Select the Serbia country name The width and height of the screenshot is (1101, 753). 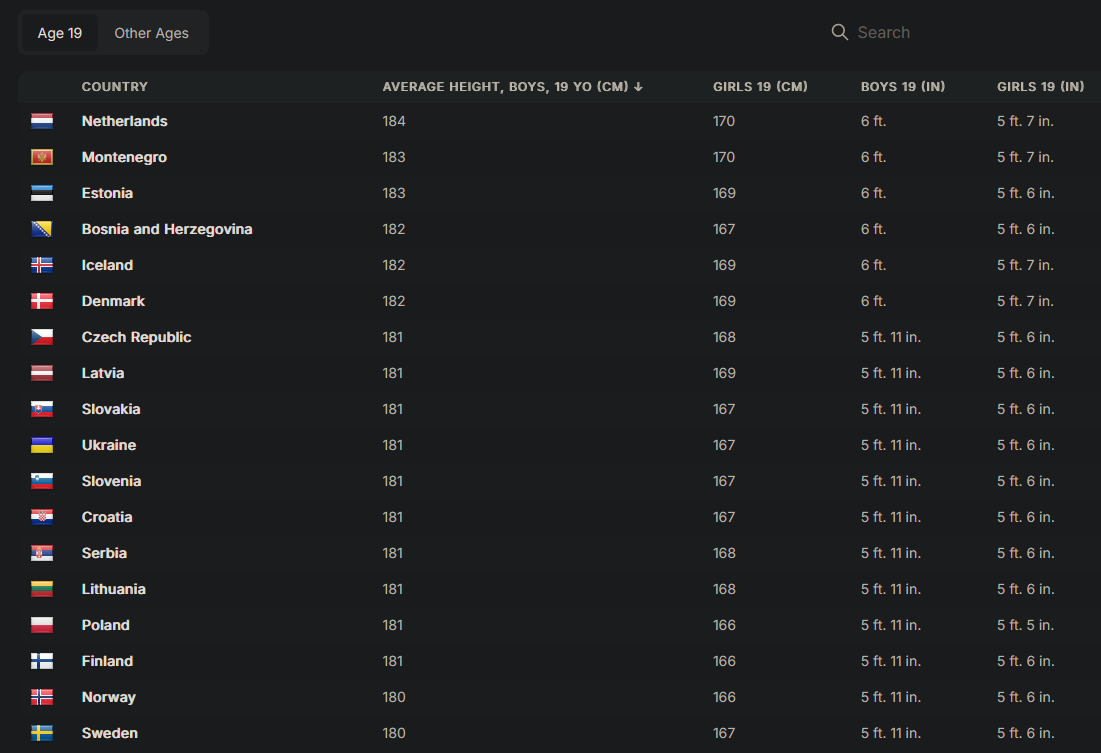click(x=104, y=553)
